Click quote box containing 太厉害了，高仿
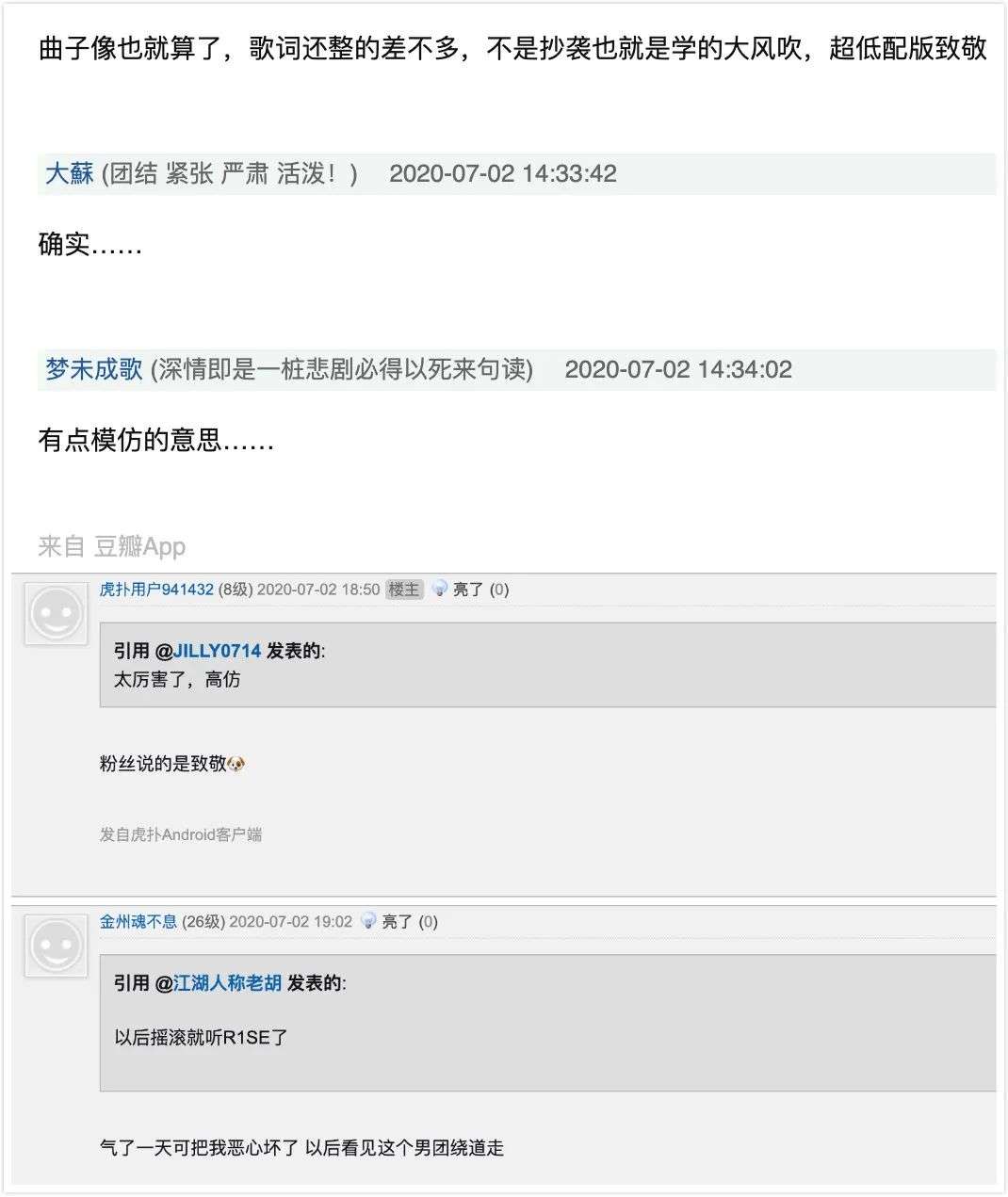This screenshot has width=1008, height=1197. coord(548,665)
